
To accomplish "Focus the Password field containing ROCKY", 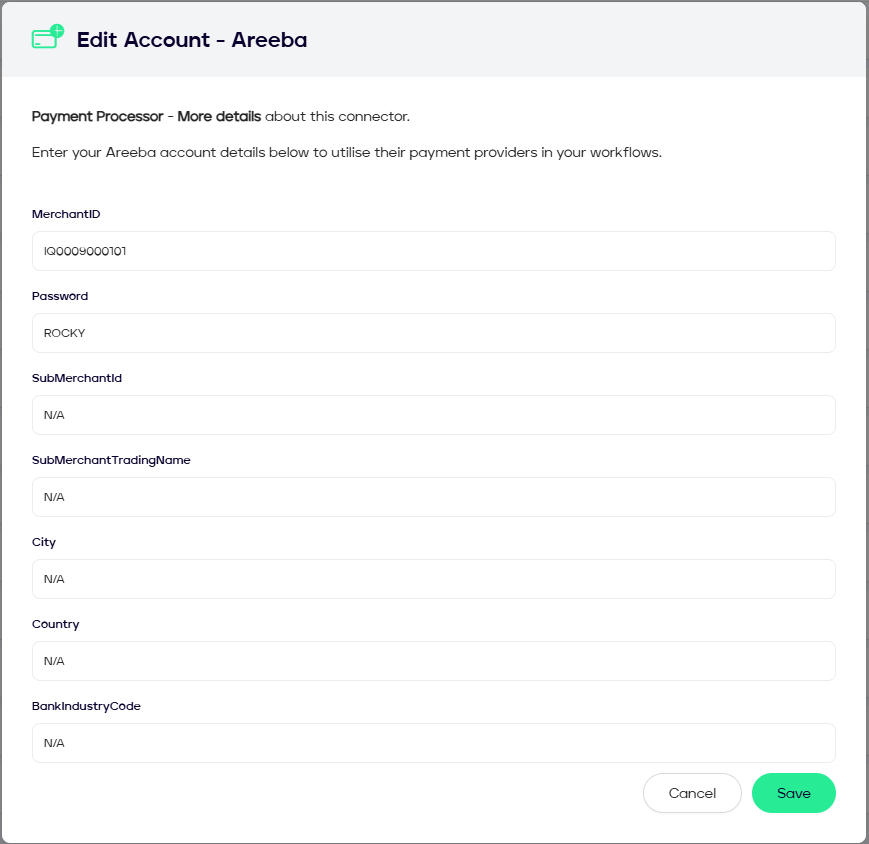I will pos(433,333).
